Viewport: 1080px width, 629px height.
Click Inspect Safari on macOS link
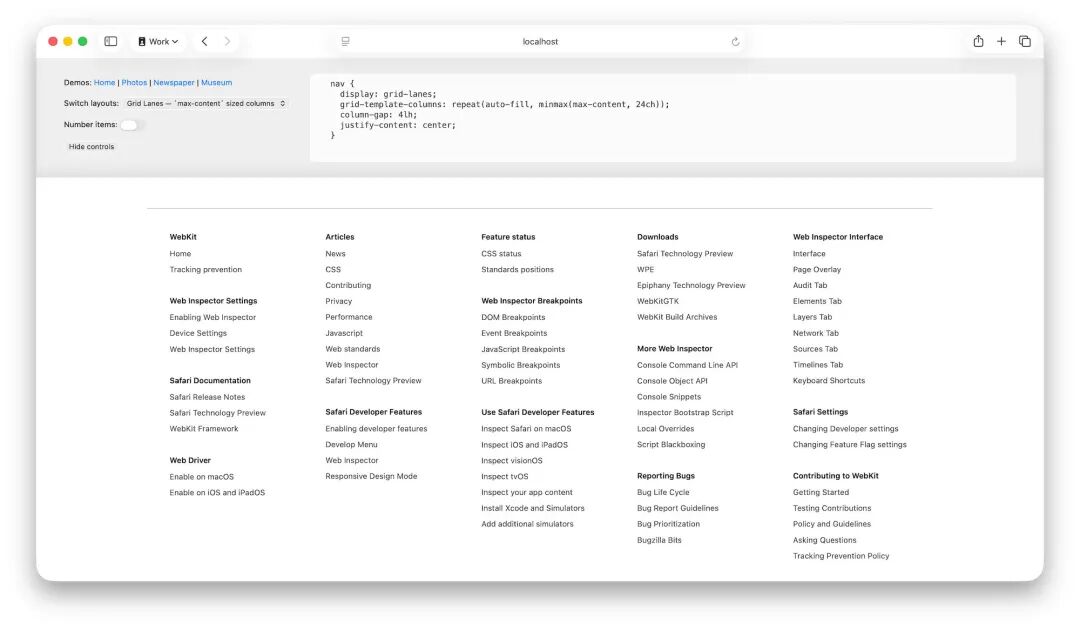pyautogui.click(x=526, y=429)
